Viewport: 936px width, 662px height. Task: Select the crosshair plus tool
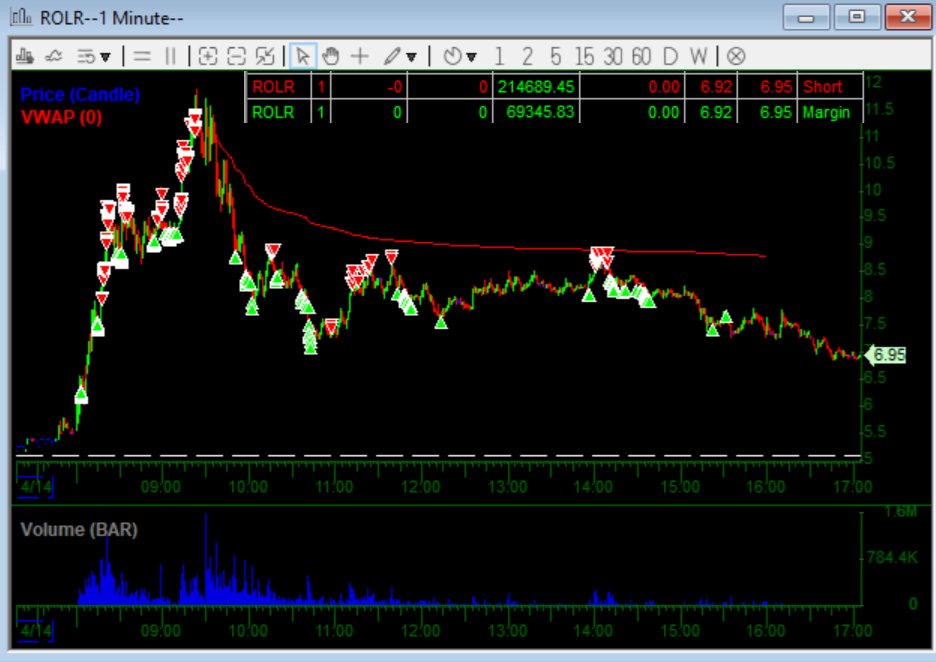(x=359, y=57)
